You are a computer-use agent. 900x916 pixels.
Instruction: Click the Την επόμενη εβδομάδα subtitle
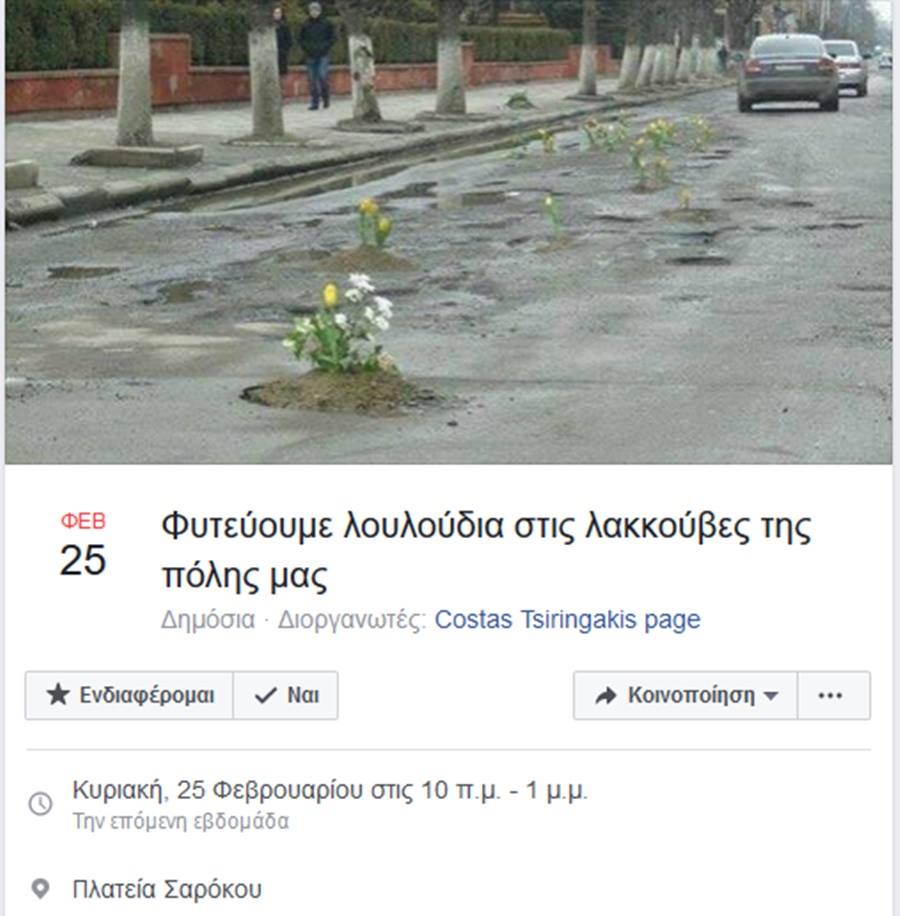click(x=180, y=821)
